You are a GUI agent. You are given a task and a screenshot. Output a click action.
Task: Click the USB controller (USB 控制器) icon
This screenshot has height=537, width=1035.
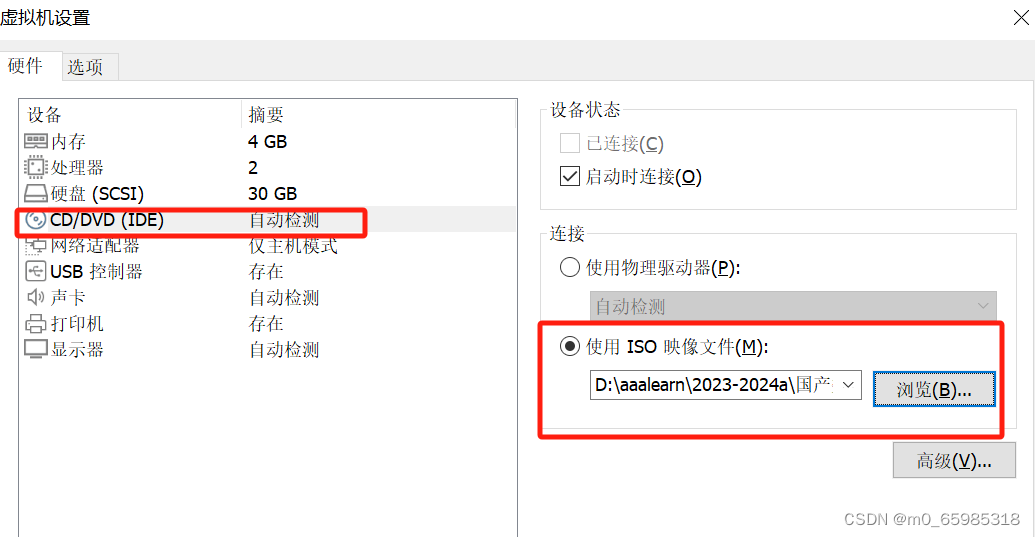[x=36, y=271]
